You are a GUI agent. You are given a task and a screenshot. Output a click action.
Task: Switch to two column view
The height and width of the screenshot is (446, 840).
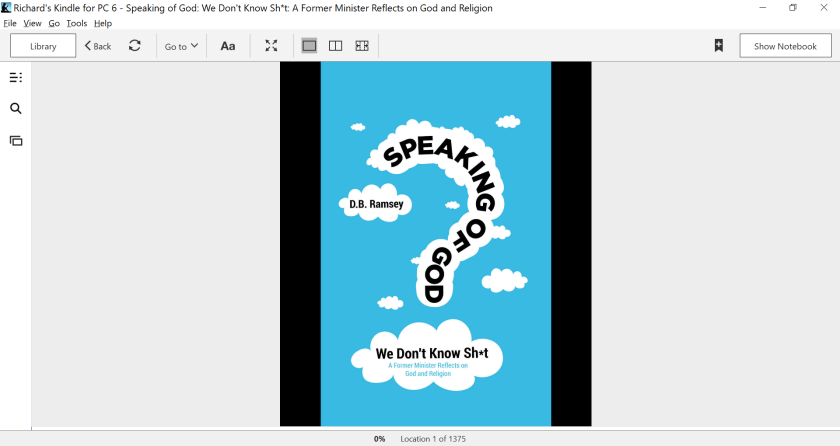[336, 46]
